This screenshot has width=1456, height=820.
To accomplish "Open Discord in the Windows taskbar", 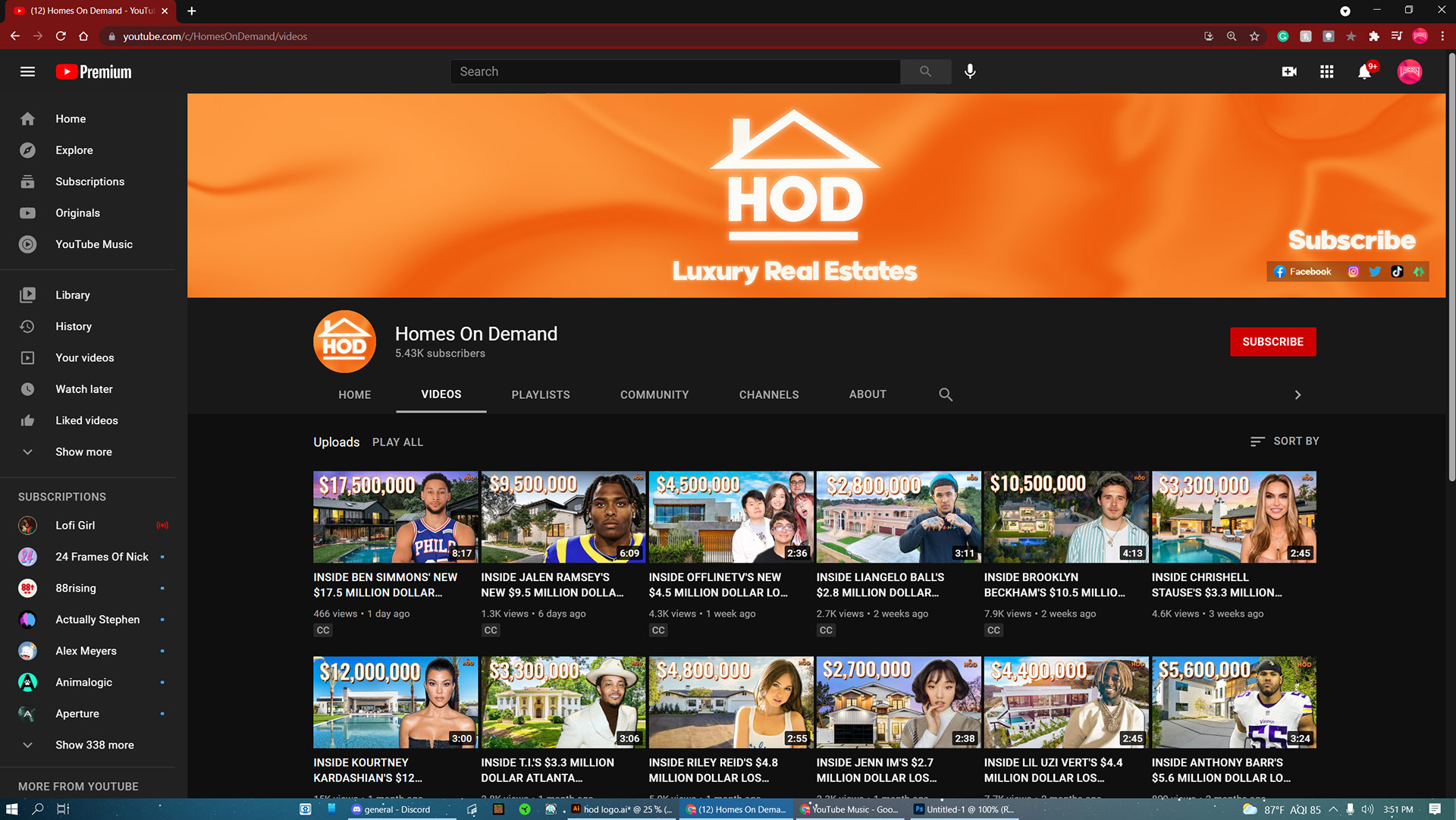I will (x=391, y=809).
